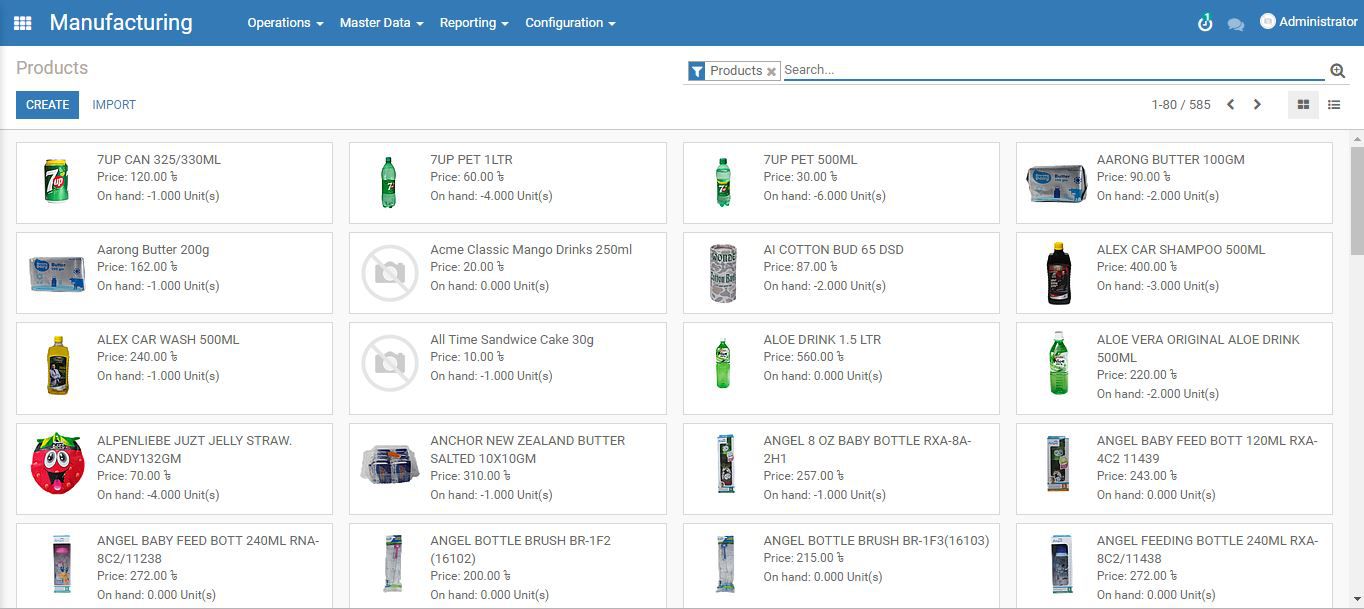Open the activities clock icon

[x=1205, y=22]
